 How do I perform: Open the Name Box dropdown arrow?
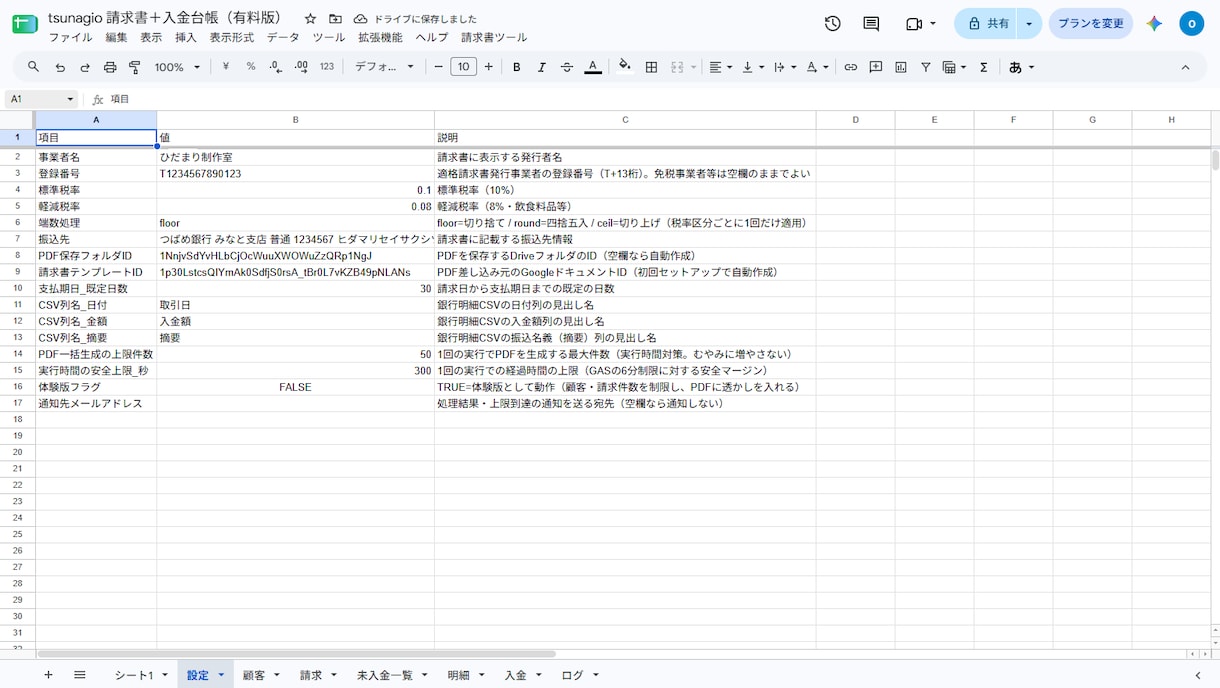click(70, 99)
